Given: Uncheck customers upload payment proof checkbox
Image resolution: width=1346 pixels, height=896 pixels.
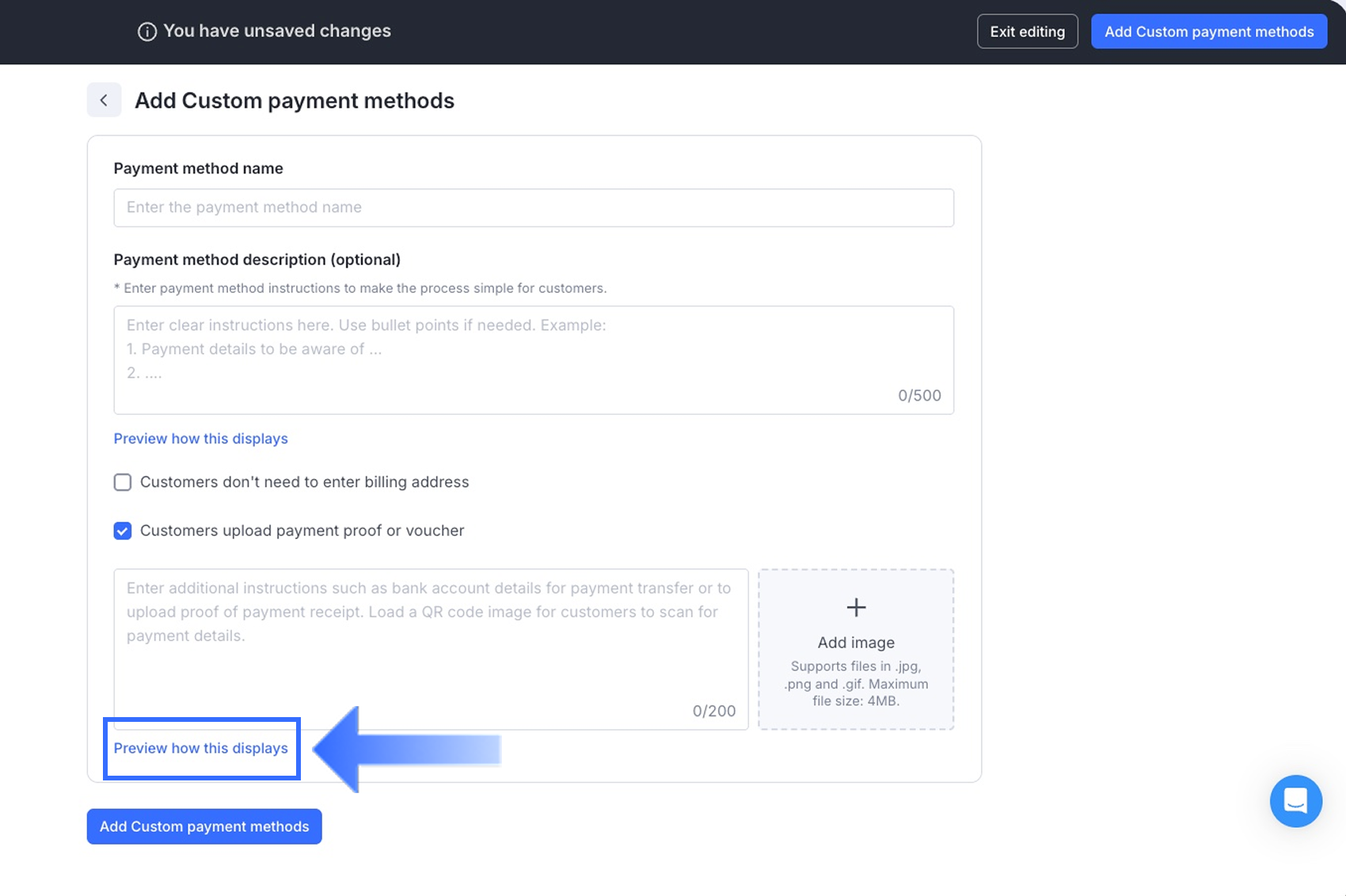Looking at the screenshot, I should coord(123,531).
